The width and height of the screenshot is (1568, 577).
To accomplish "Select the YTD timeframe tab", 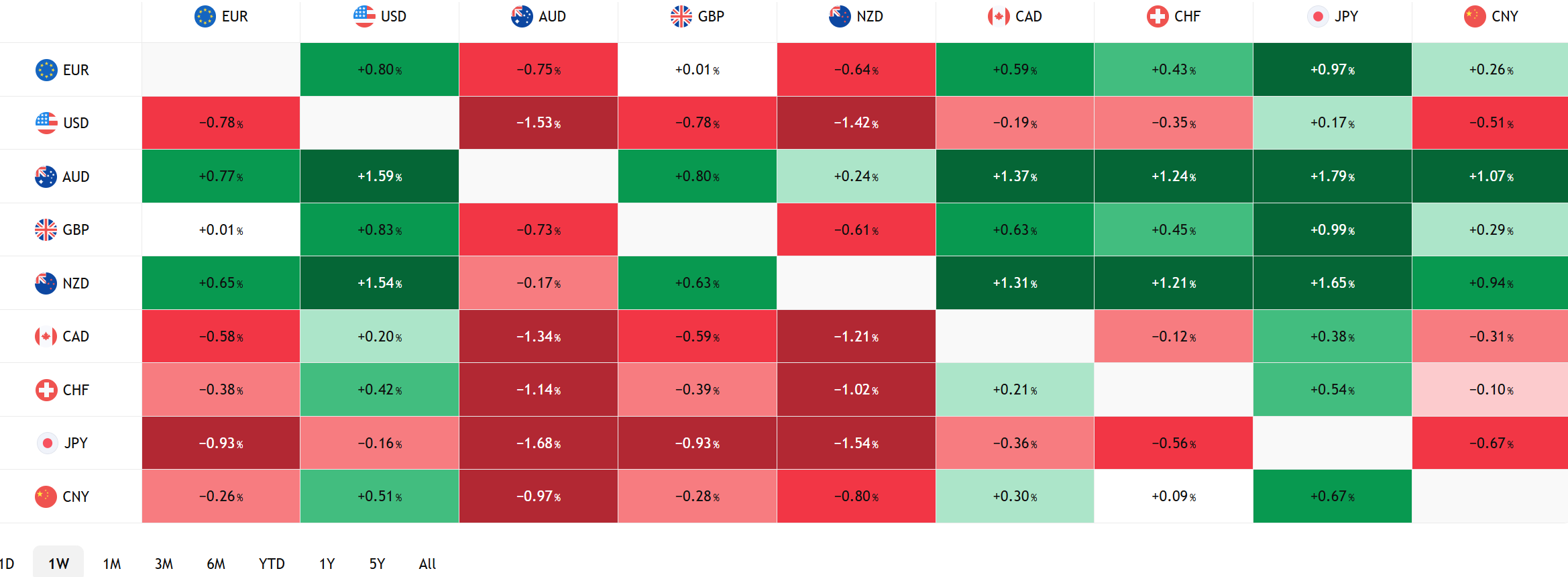I will [272, 564].
